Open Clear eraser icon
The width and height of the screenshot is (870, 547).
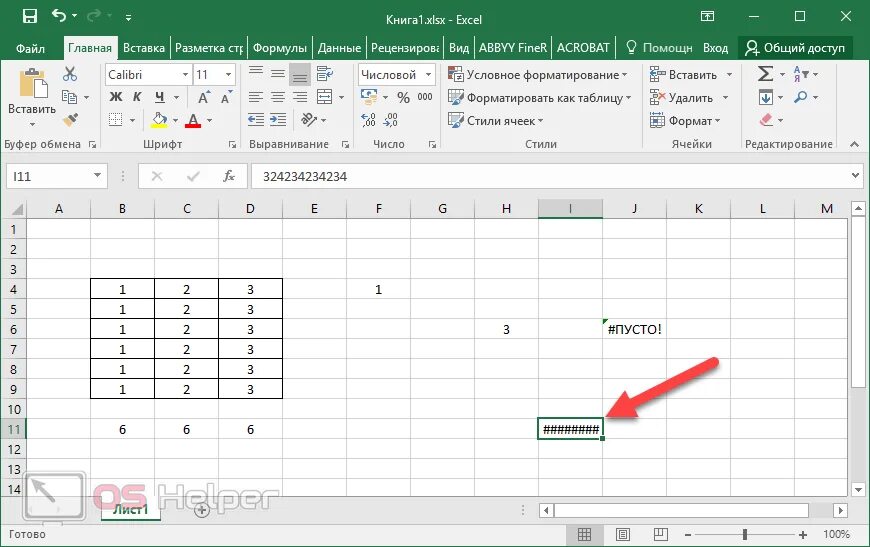[x=766, y=120]
